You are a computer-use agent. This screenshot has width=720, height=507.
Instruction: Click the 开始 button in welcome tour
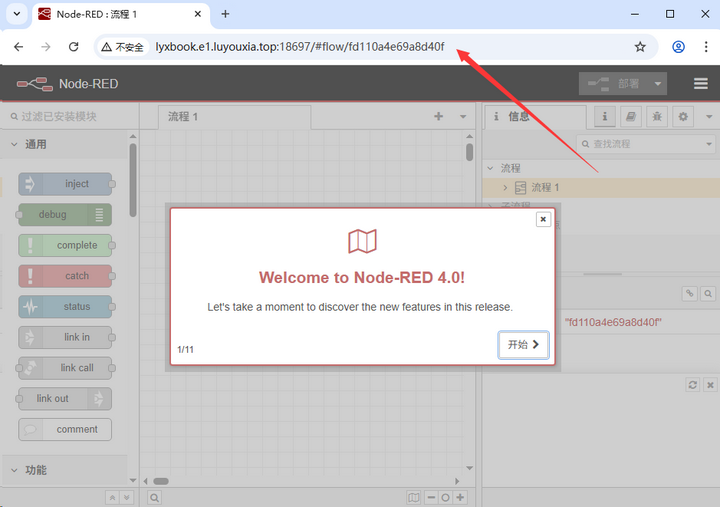(x=523, y=344)
